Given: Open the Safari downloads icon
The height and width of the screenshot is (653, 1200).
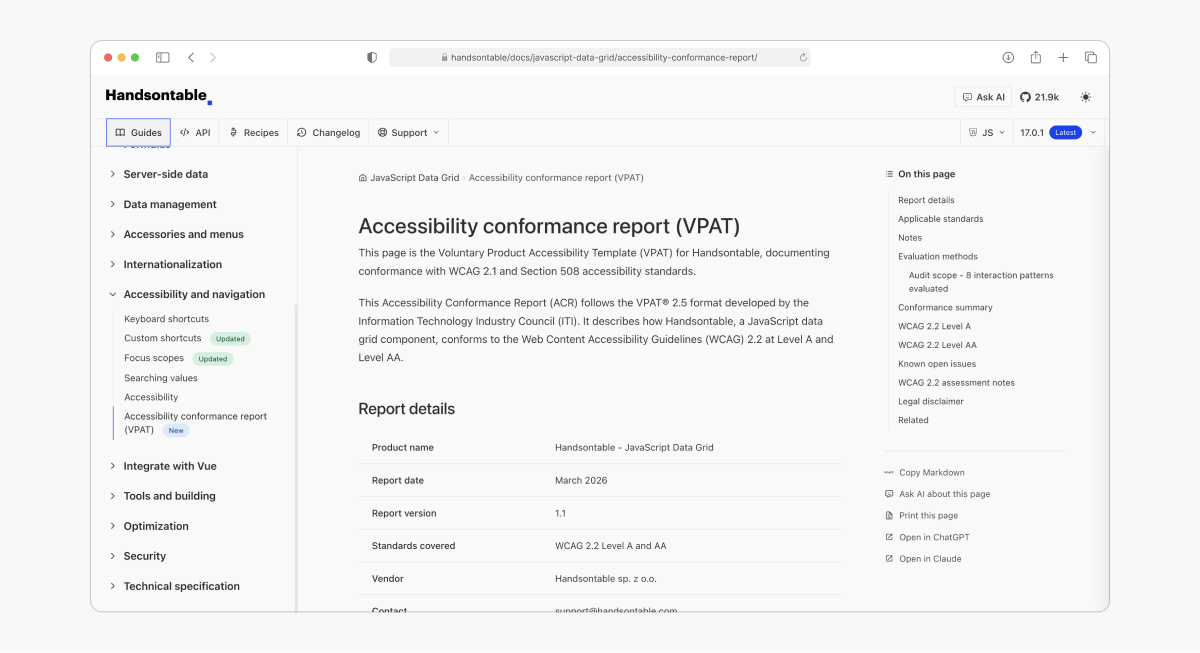Looking at the screenshot, I should [x=1008, y=58].
